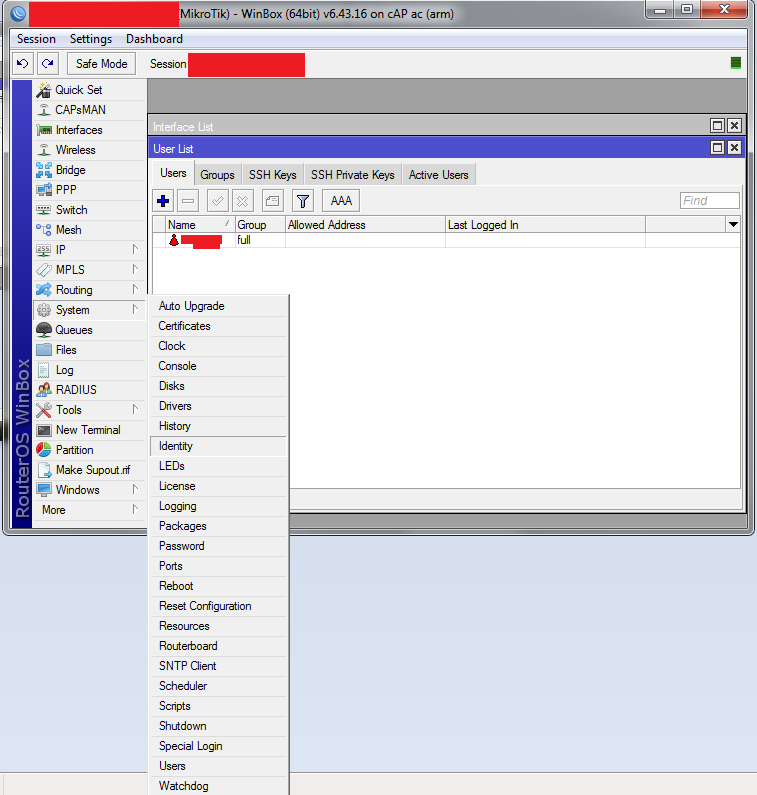757x795 pixels.
Task: Expand MPLS submenu arrow
Action: (x=135, y=269)
